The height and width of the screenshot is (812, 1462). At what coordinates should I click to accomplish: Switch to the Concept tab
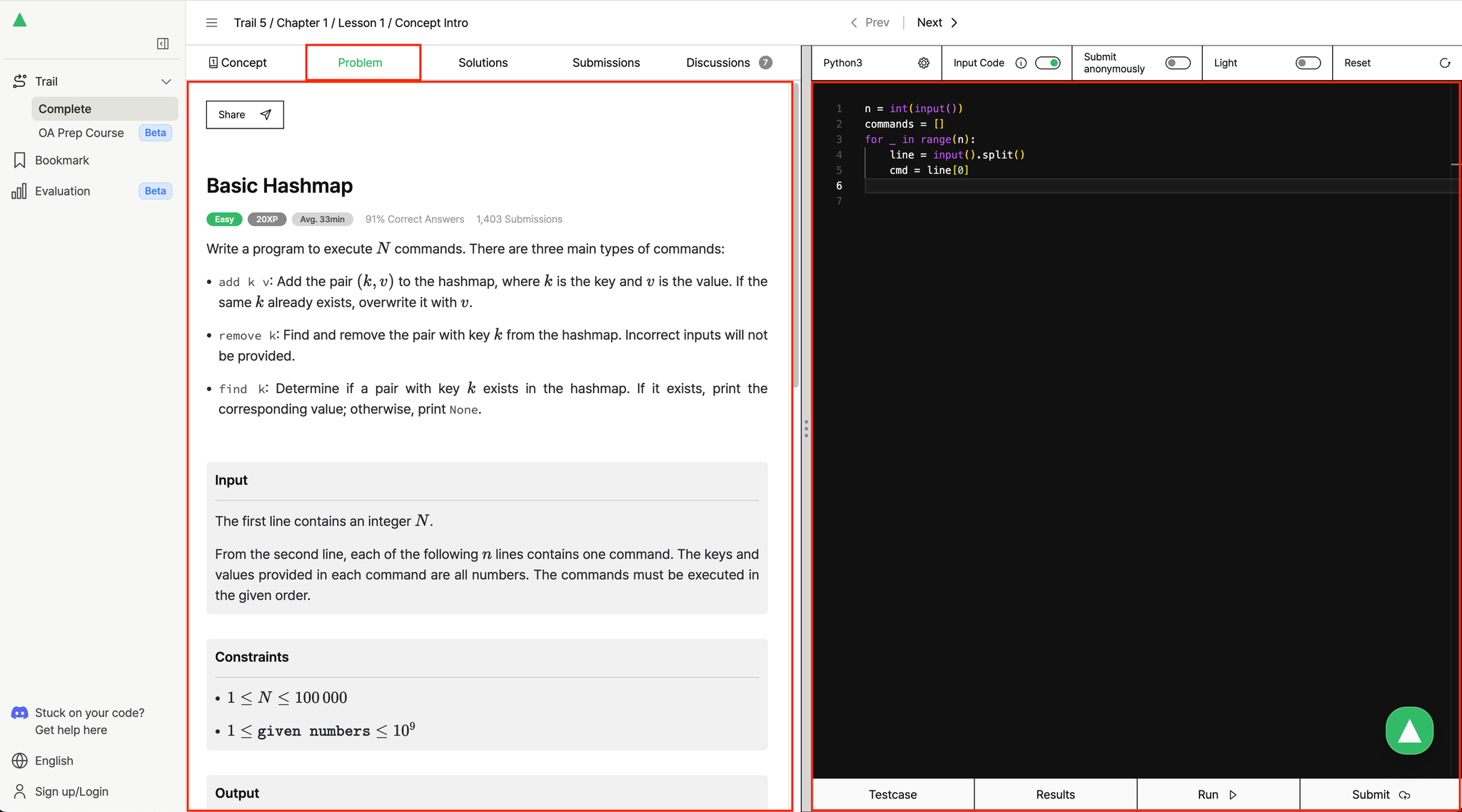238,63
